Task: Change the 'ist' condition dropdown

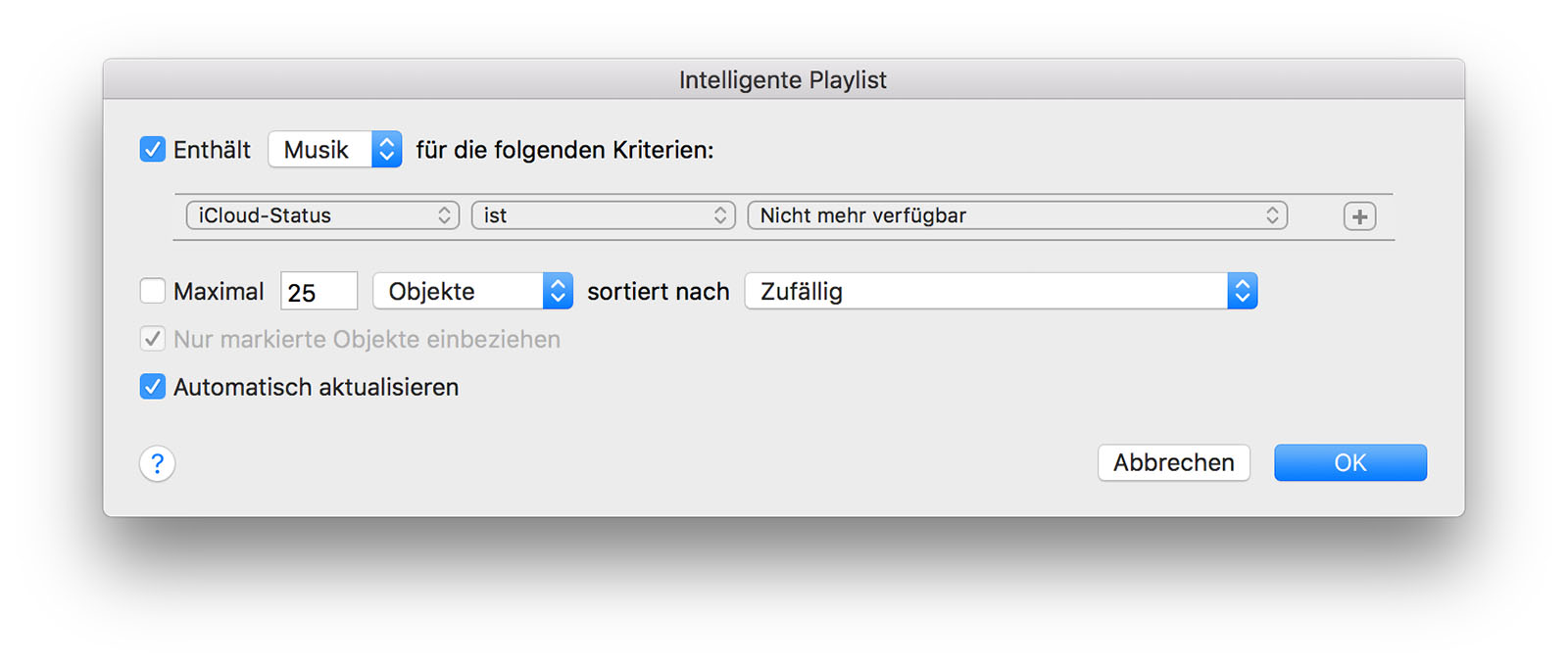Action: coord(603,215)
